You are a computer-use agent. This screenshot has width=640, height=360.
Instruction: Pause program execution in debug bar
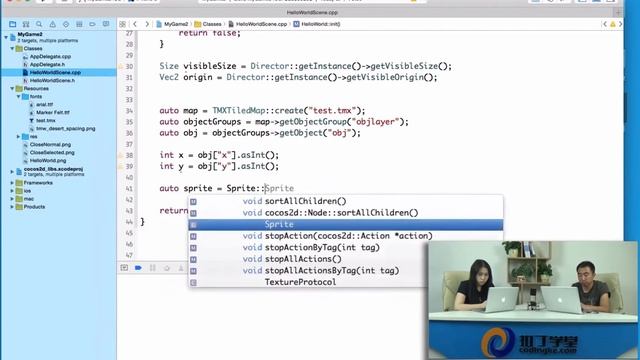pyautogui.click(x=152, y=268)
